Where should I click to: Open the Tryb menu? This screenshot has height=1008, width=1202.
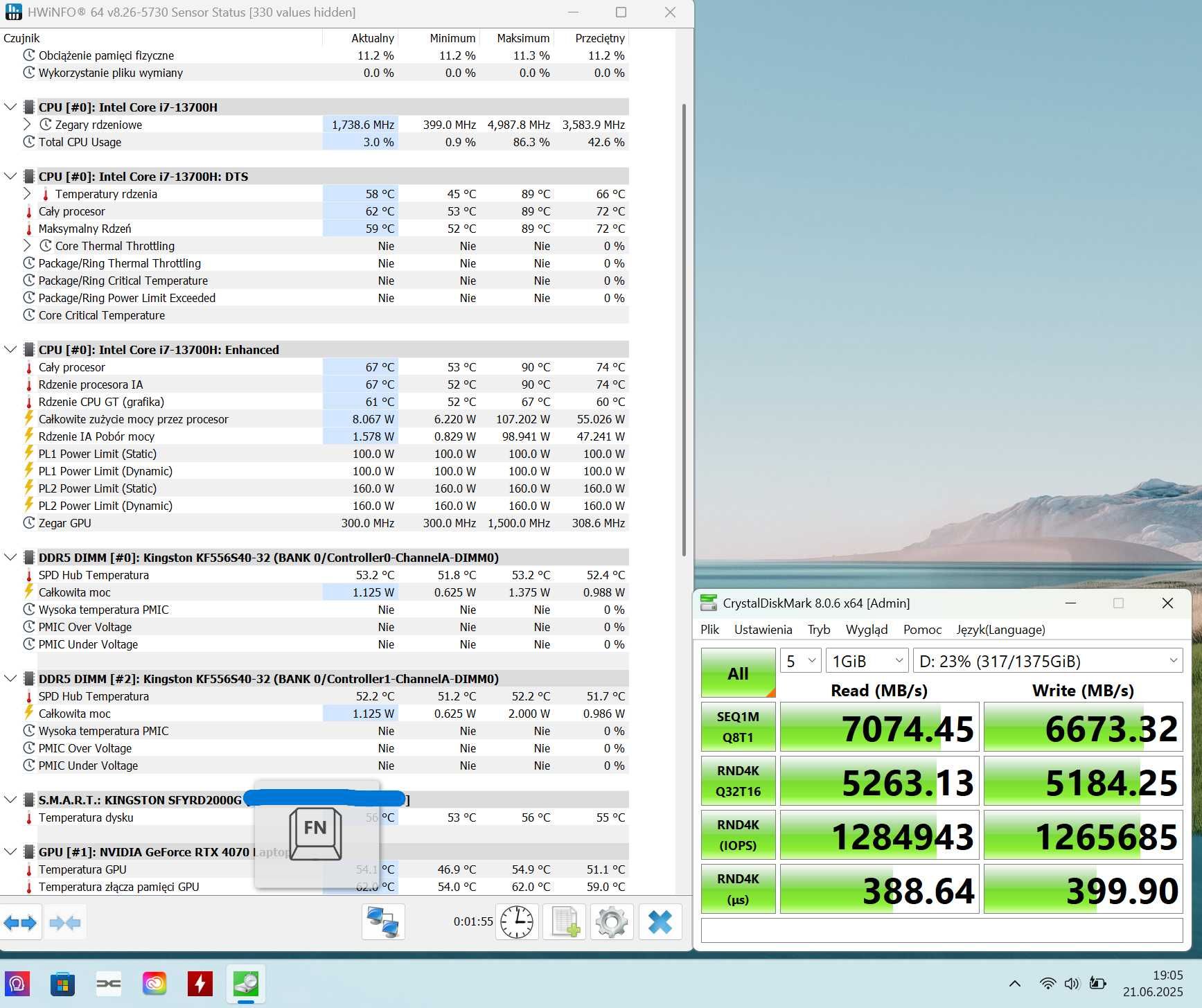tap(819, 630)
